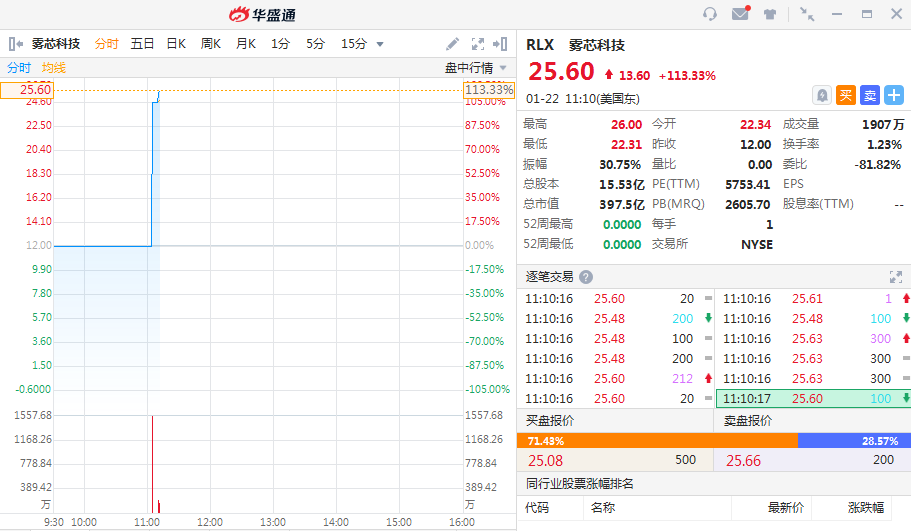911x531 pixels.
Task: Minimize the 华盛通 window
Action: [x=837, y=14]
